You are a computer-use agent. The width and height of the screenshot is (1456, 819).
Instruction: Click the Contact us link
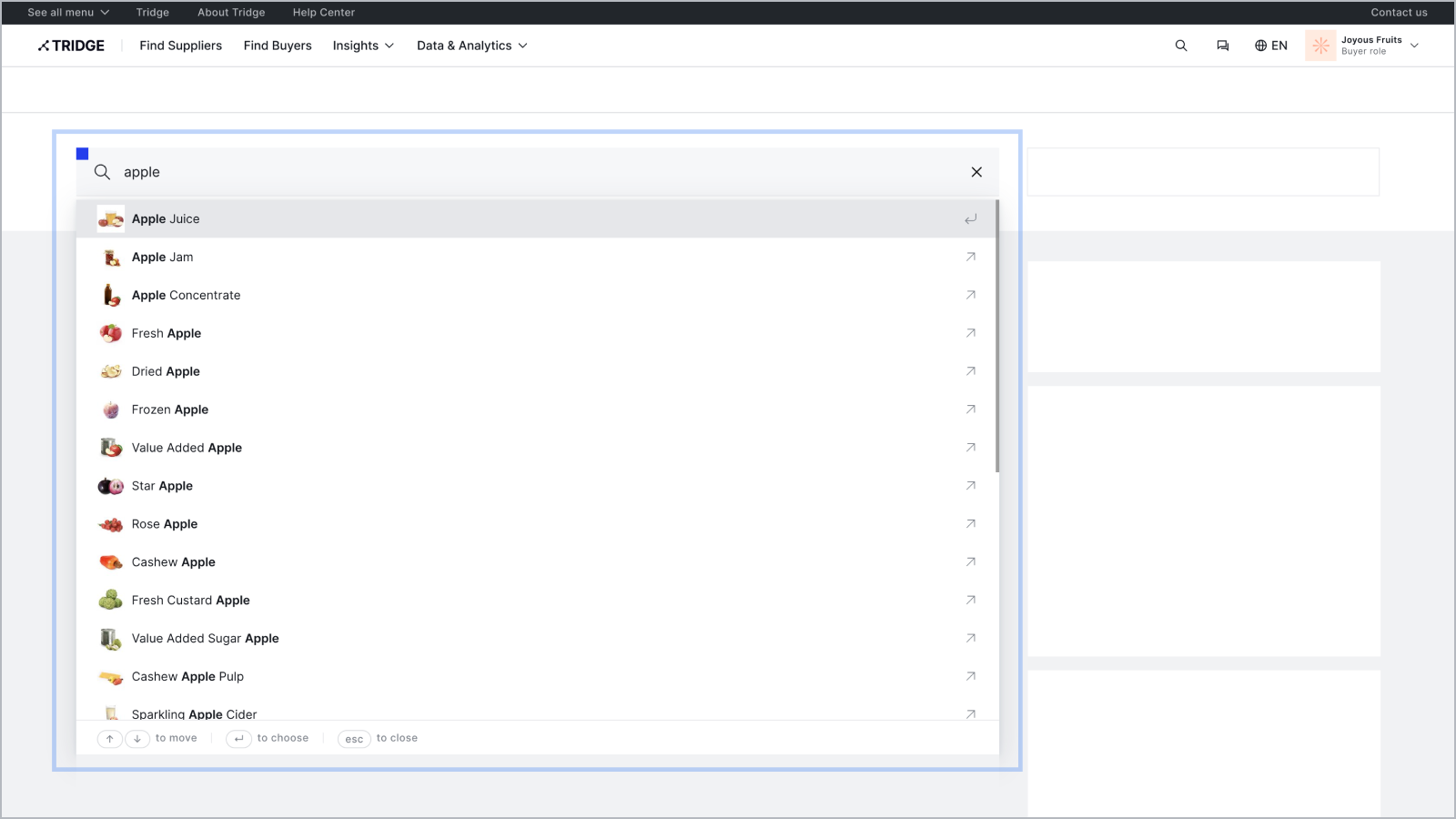point(1399,13)
